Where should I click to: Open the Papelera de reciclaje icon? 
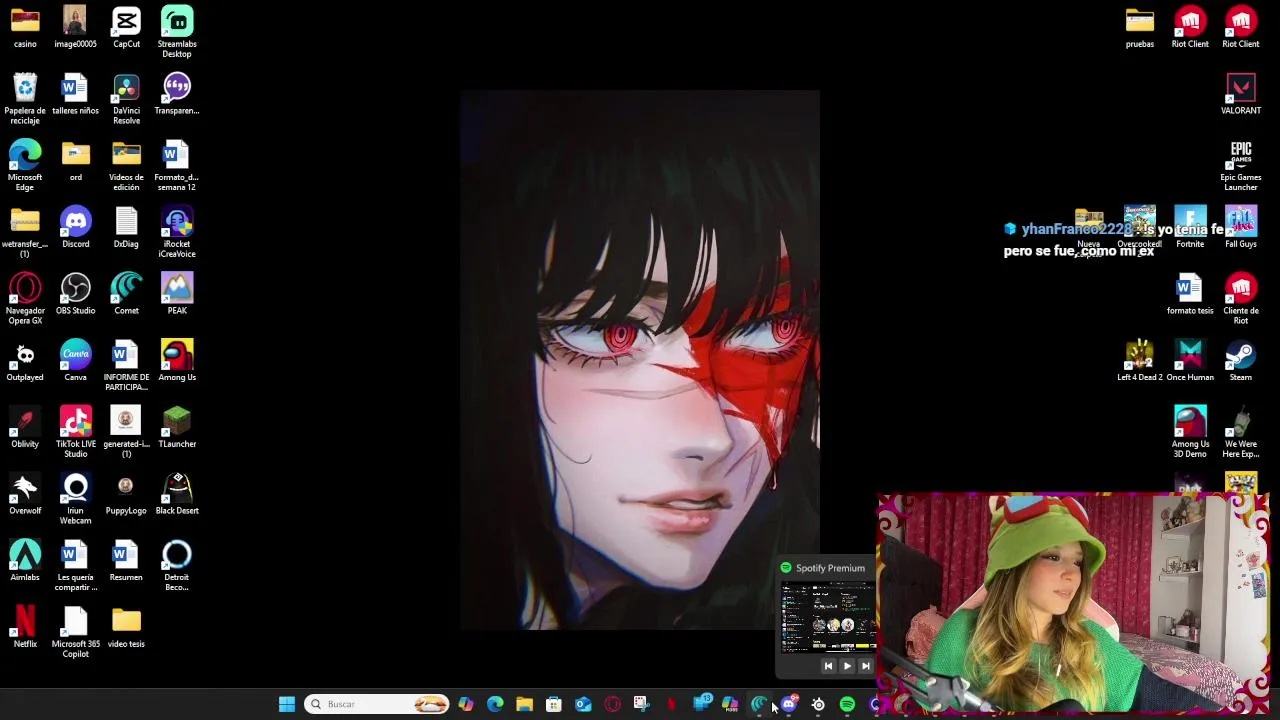[x=25, y=99]
